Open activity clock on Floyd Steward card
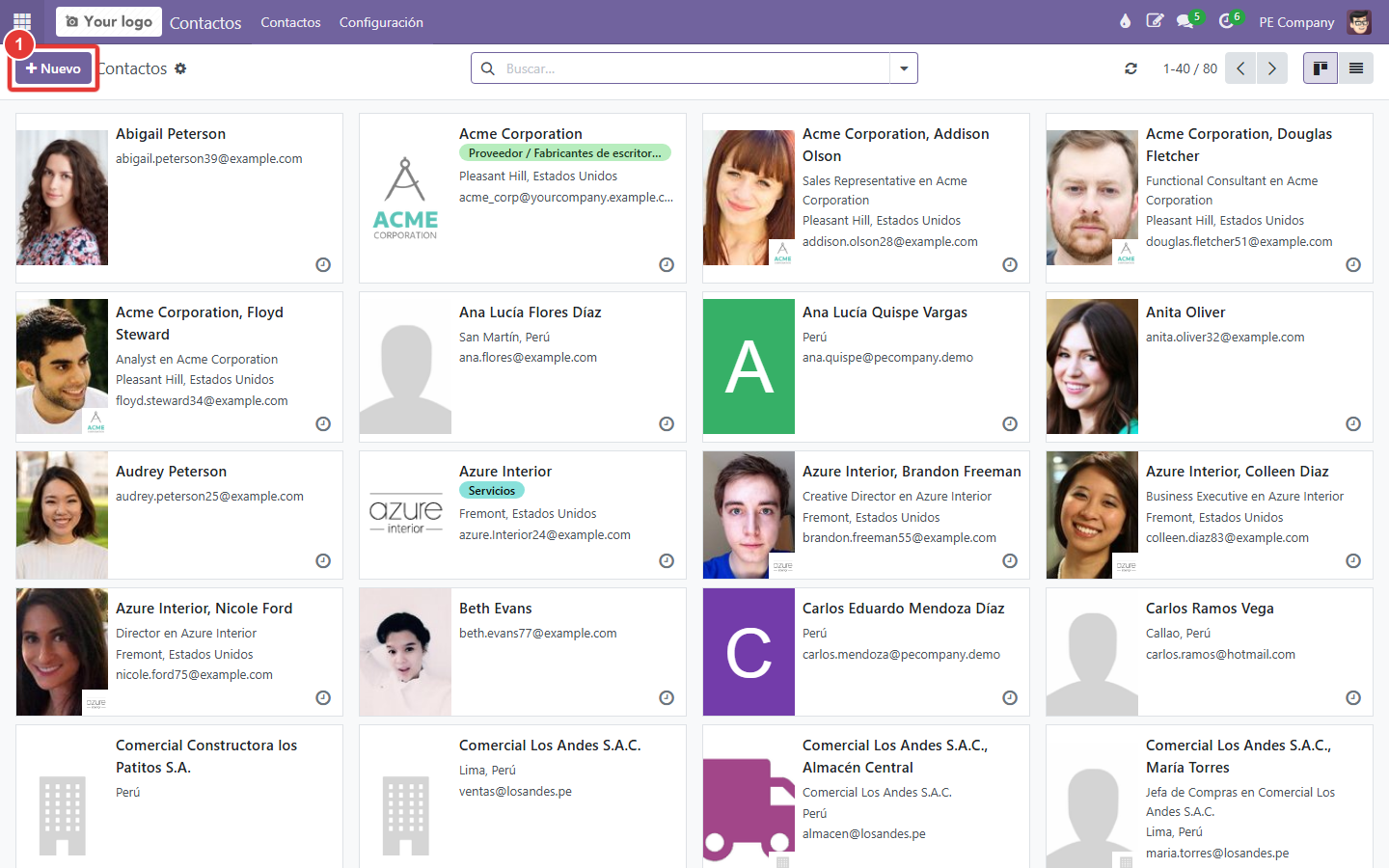 point(323,423)
